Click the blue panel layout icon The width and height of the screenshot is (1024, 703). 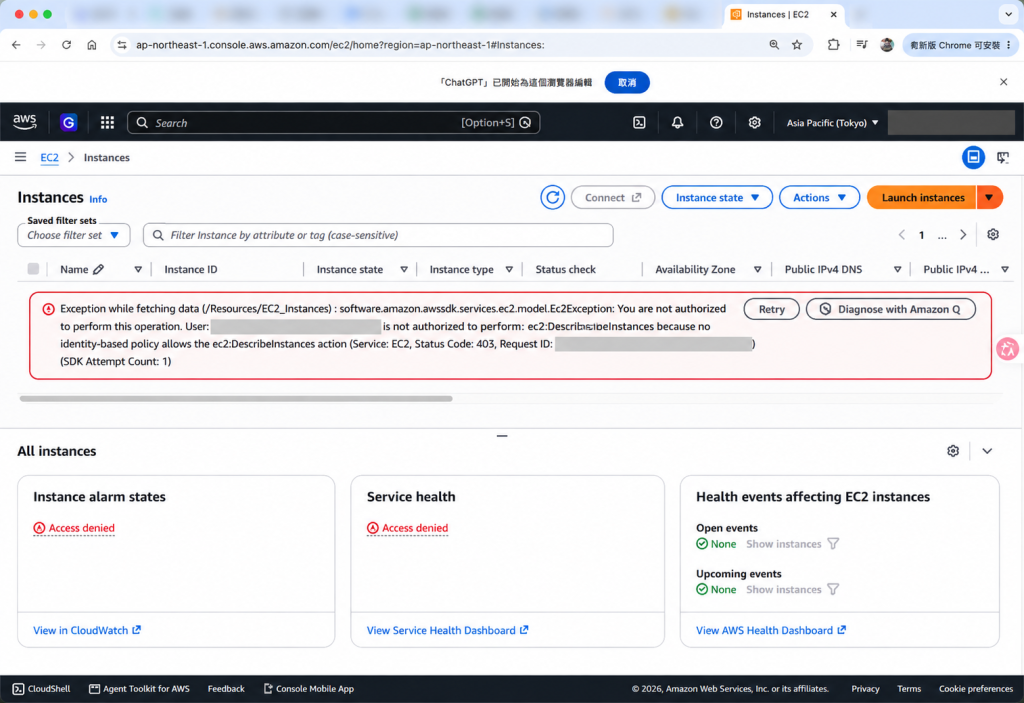coord(973,157)
